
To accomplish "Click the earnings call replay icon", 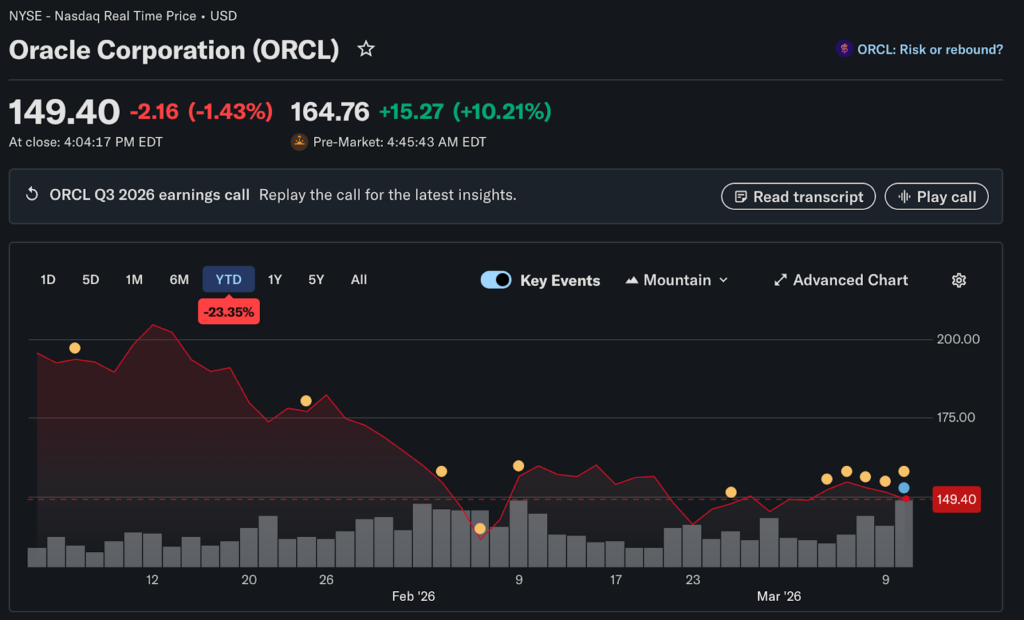I will [x=32, y=195].
